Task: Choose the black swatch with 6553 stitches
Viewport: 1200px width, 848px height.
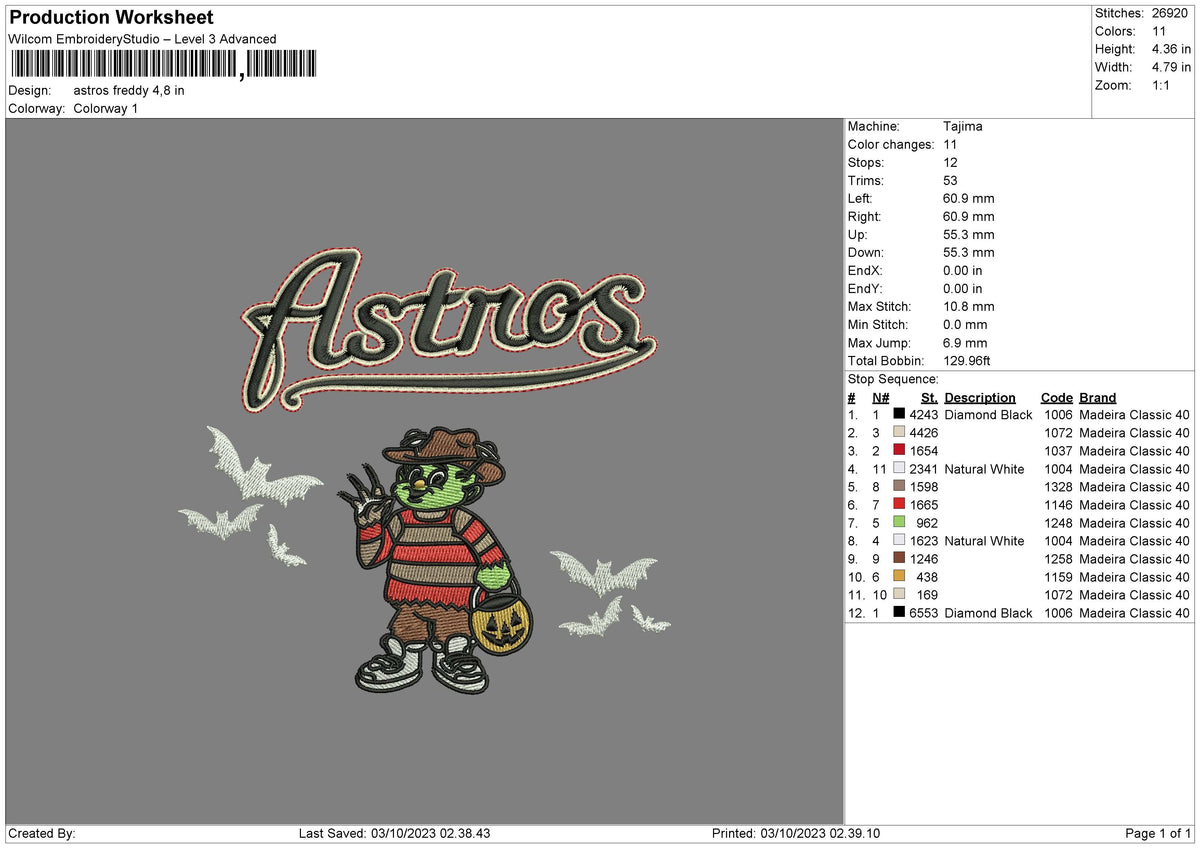Action: click(x=900, y=612)
